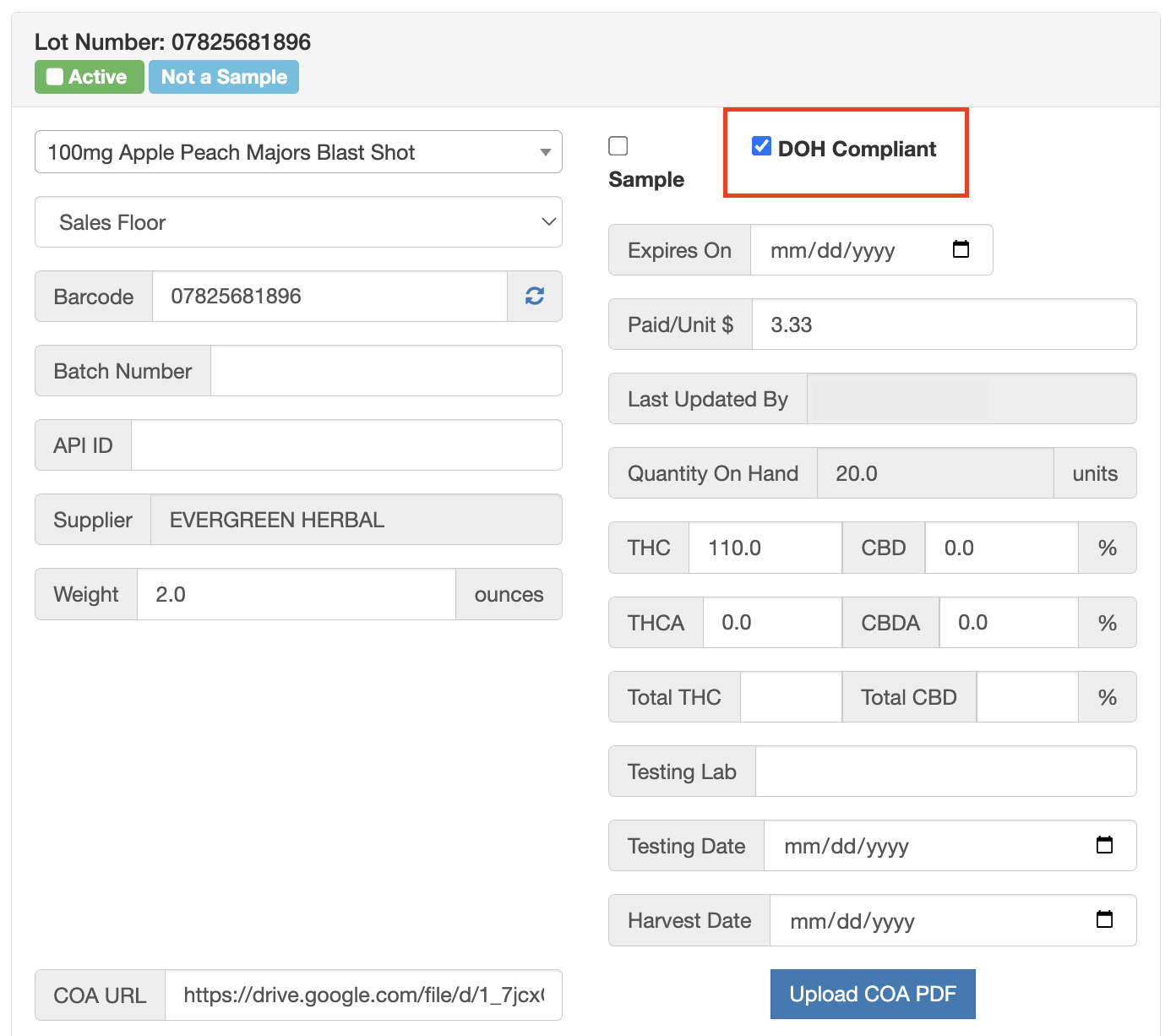Click the Upload COA PDF button
Screen dimensions: 1176x1036
tap(873, 994)
